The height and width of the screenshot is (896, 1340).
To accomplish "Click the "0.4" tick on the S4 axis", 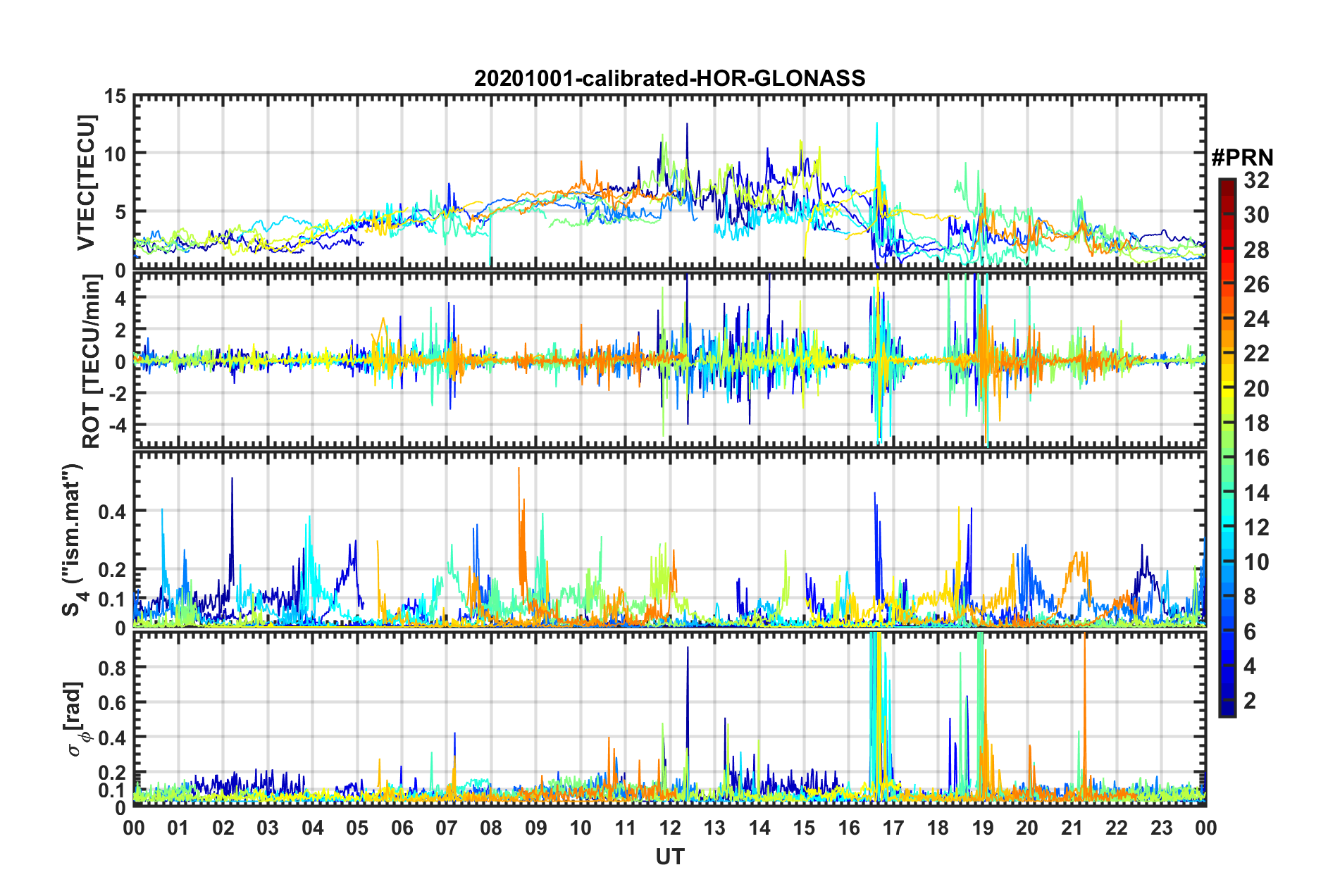I will (x=112, y=511).
